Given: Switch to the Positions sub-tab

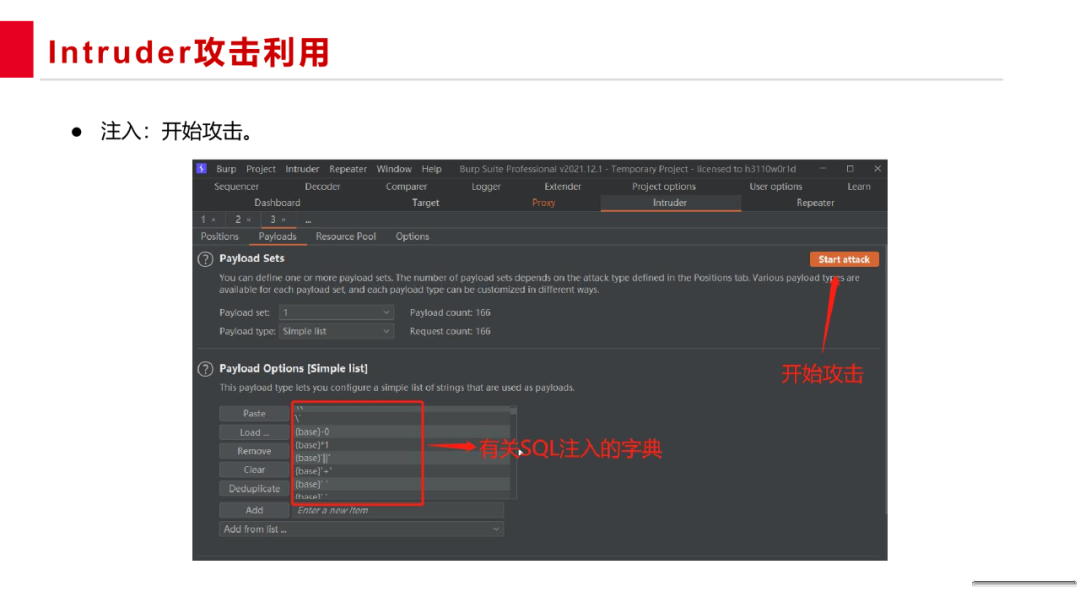Looking at the screenshot, I should click(220, 236).
